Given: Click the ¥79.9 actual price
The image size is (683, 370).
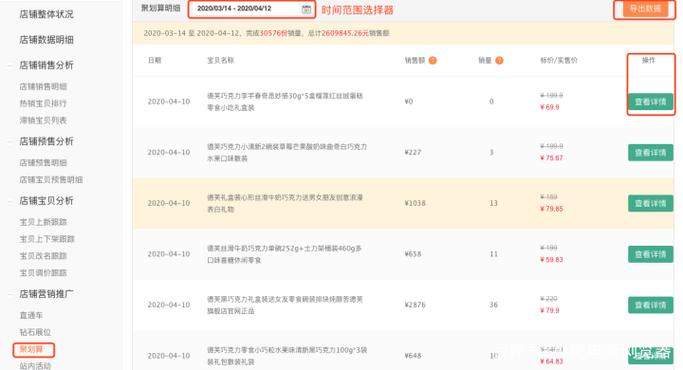Looking at the screenshot, I should click(x=550, y=311).
